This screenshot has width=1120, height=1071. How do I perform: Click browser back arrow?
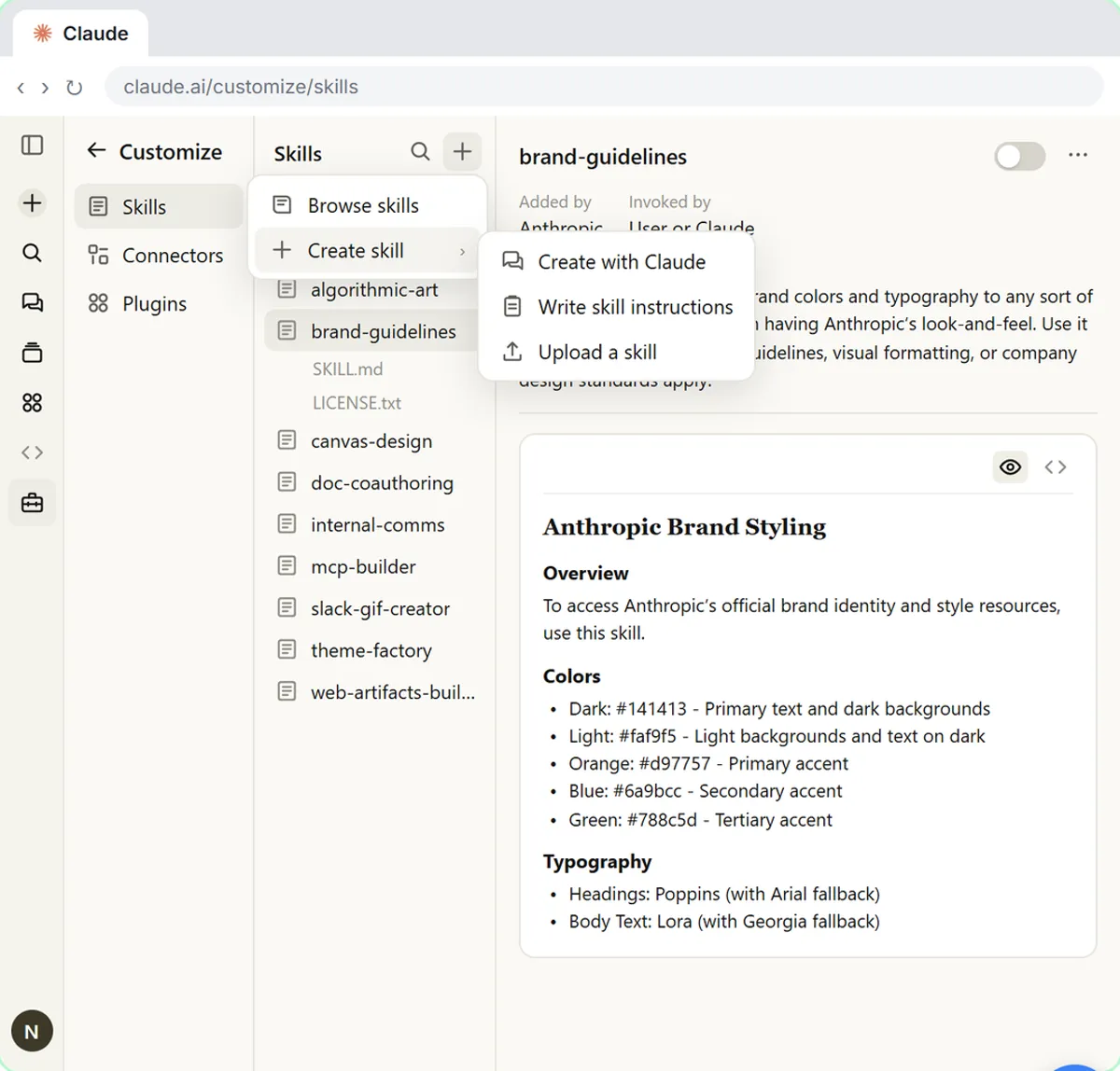[21, 88]
